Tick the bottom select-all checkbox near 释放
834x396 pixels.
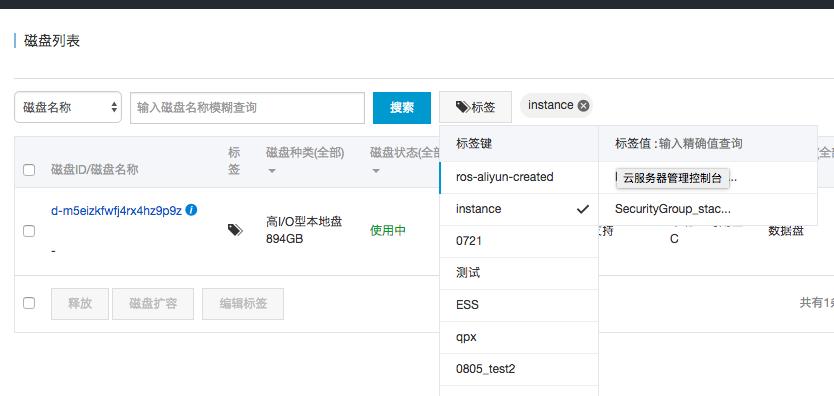[29, 303]
